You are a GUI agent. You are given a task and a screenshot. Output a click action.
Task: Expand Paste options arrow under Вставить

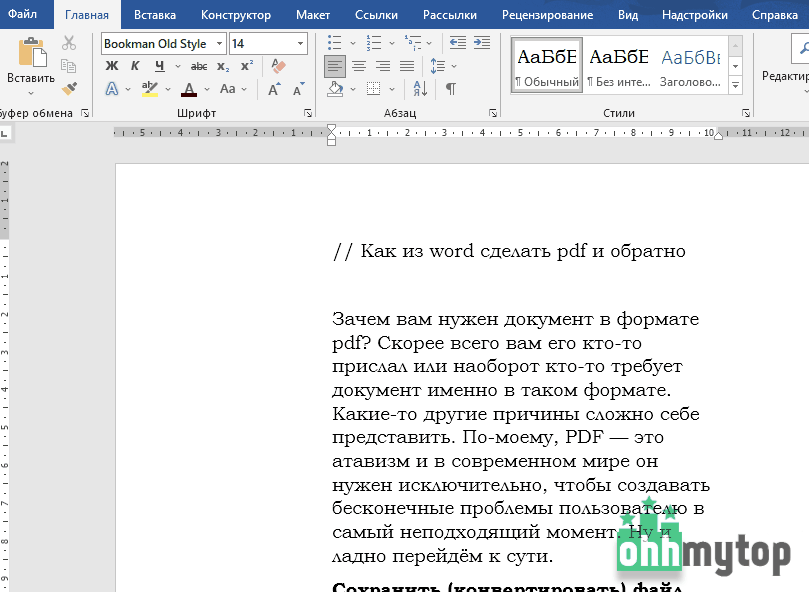(x=31, y=93)
